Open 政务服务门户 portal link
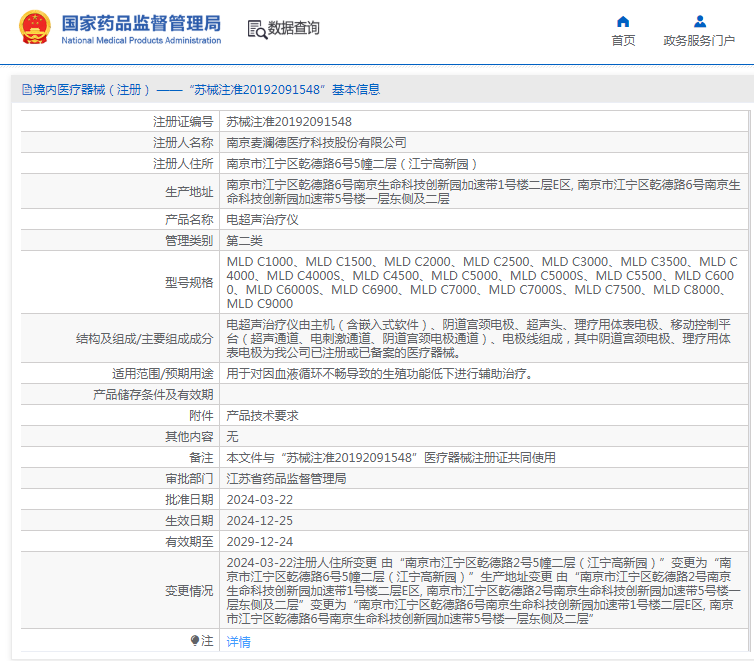Screen dimensions: 754x661 click(699, 40)
